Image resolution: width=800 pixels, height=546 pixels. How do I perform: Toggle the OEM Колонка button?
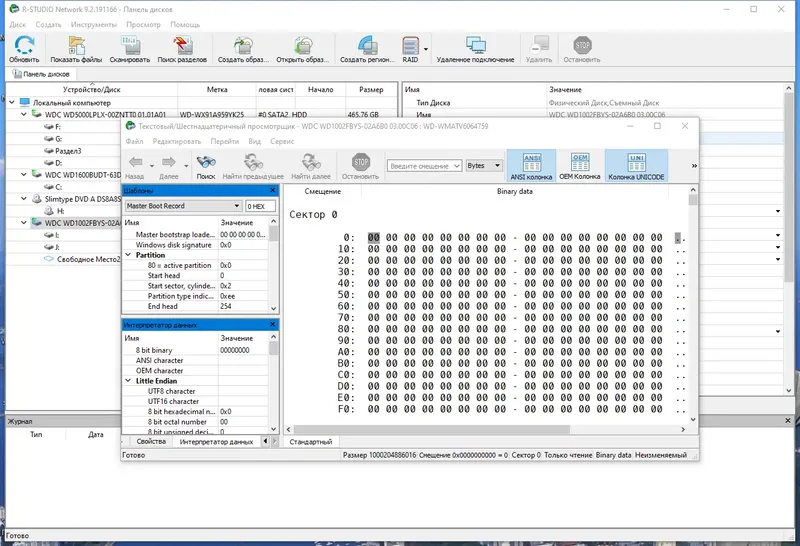point(580,165)
